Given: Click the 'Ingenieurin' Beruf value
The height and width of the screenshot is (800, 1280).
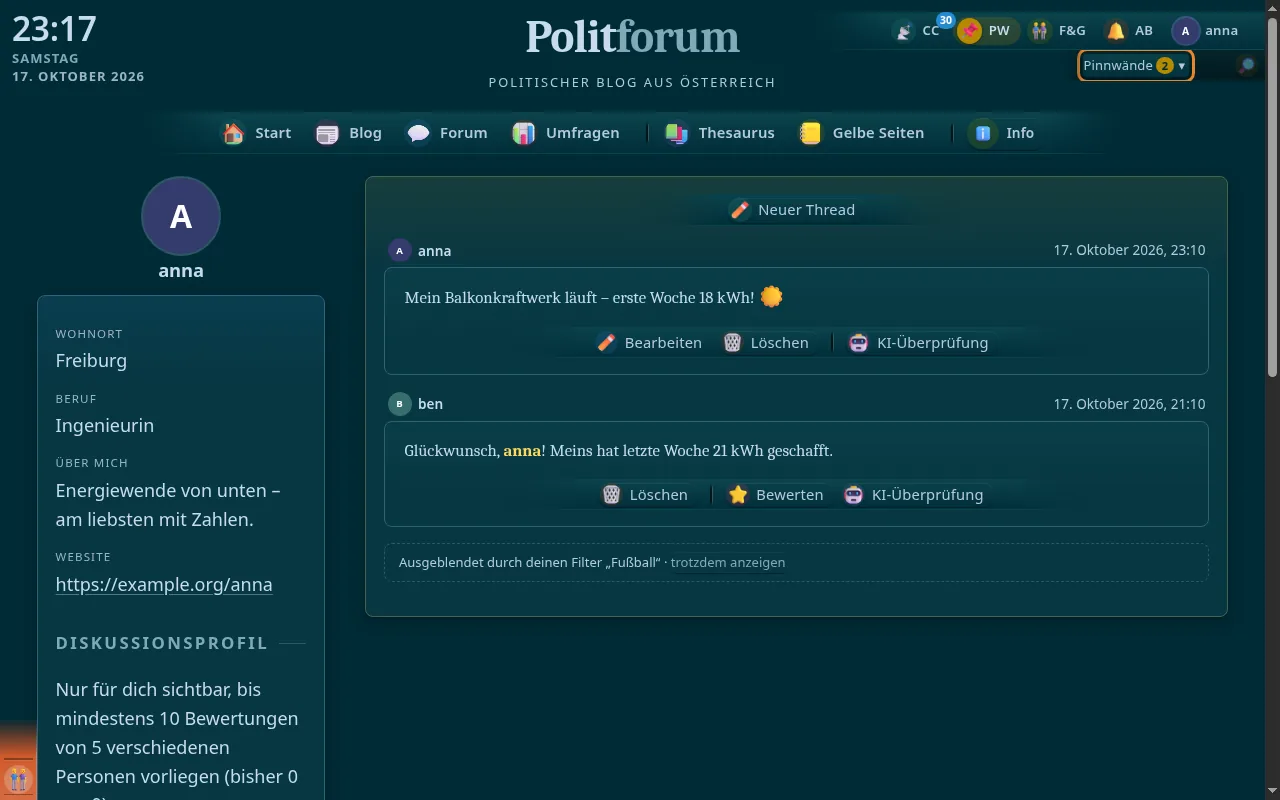Looking at the screenshot, I should 105,426.
